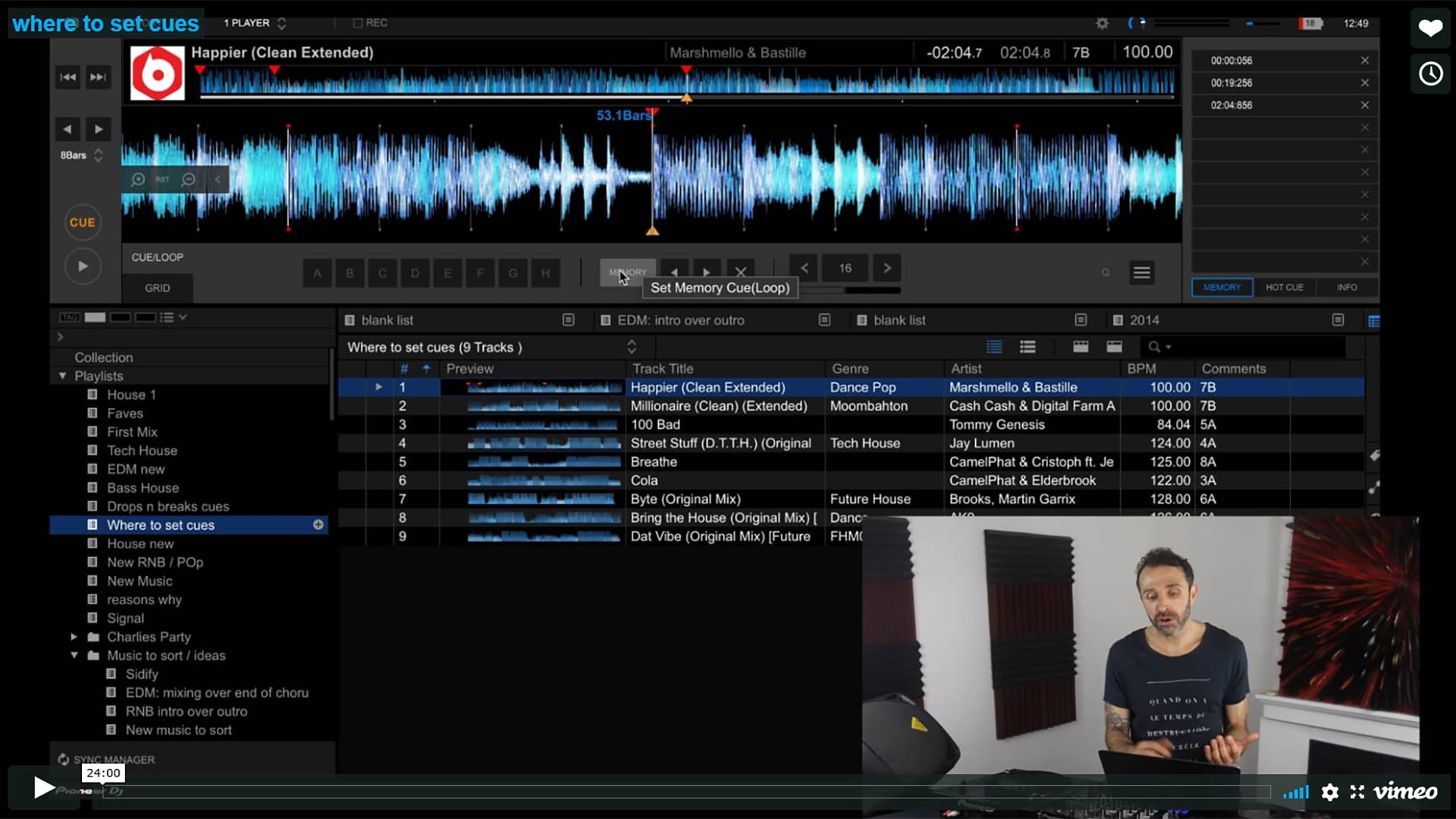The height and width of the screenshot is (819, 1456).
Task: Expand the arrow above Collection
Action: pyautogui.click(x=60, y=337)
